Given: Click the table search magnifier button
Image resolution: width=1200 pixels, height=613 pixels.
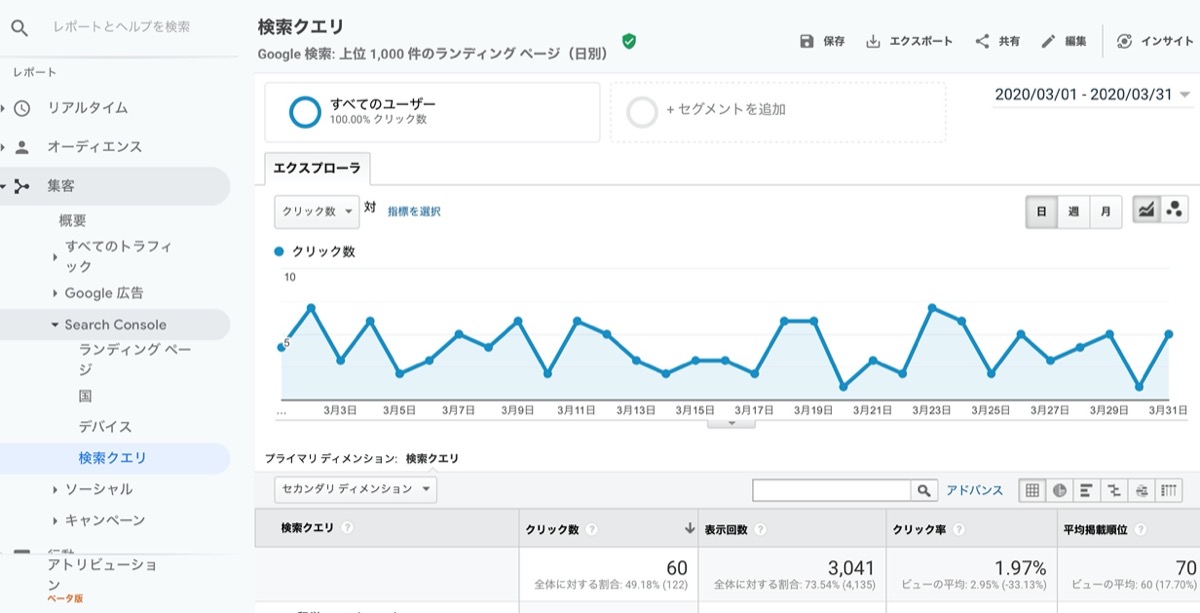Looking at the screenshot, I should 925,490.
